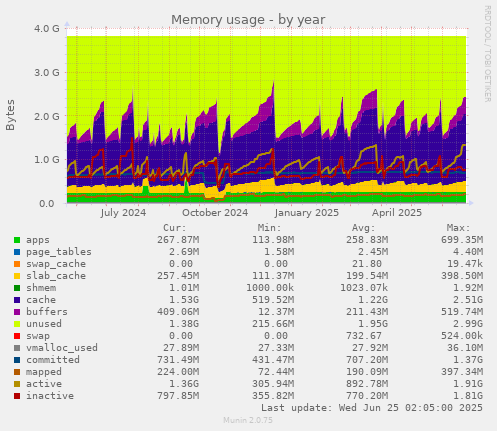This screenshot has height=431, width=497.
Task: Click mapped average value 190.09M
Action: click(x=367, y=372)
